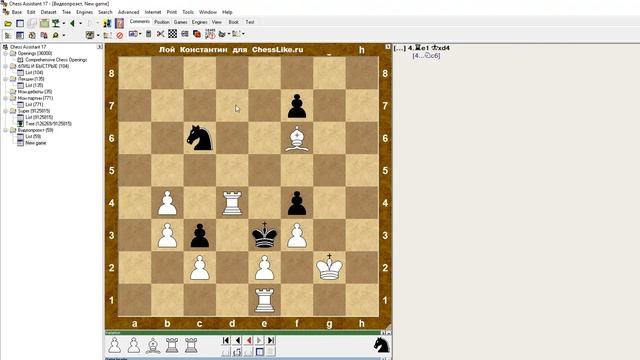Click the black pawn on c3
Viewport: 640px width, 360px height.
point(200,236)
